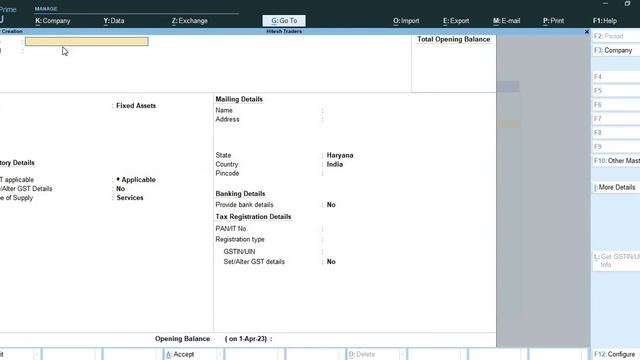Open F1: Help
Image resolution: width=640 pixels, height=360 pixels.
point(604,21)
